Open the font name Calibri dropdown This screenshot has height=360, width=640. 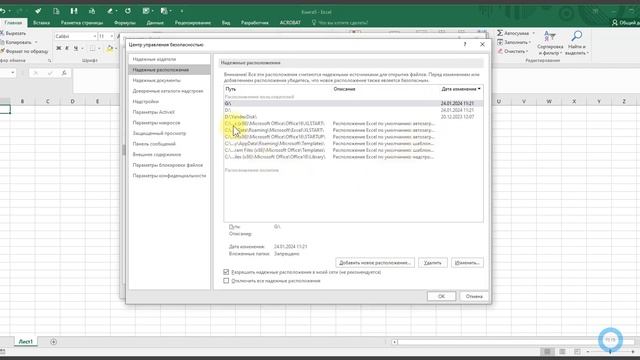coord(94,36)
